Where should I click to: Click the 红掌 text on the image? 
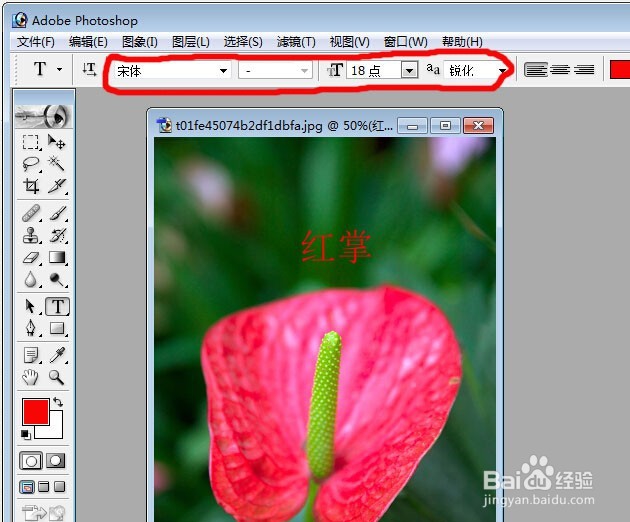click(x=337, y=246)
